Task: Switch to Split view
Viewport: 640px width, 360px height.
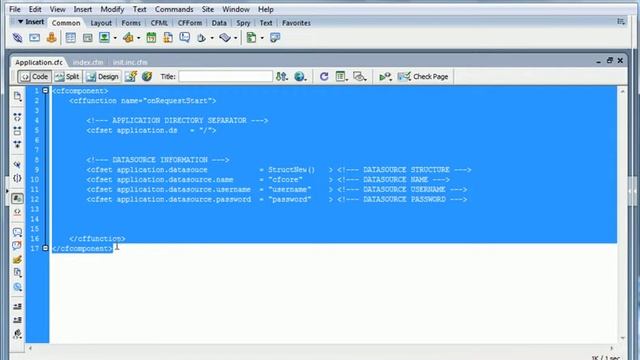Action: (67, 76)
